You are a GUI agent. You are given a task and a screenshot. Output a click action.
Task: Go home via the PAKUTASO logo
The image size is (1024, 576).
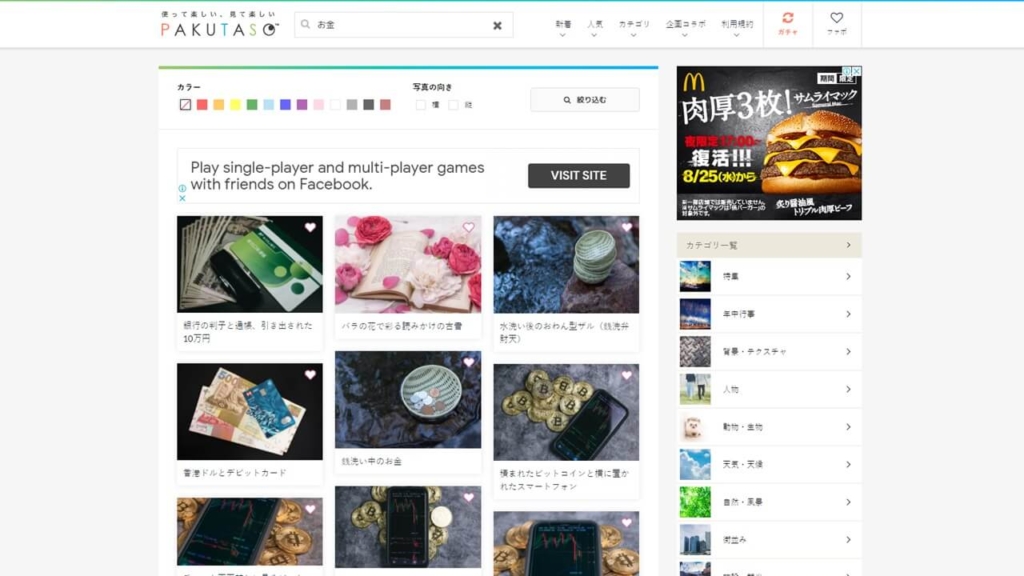click(219, 24)
